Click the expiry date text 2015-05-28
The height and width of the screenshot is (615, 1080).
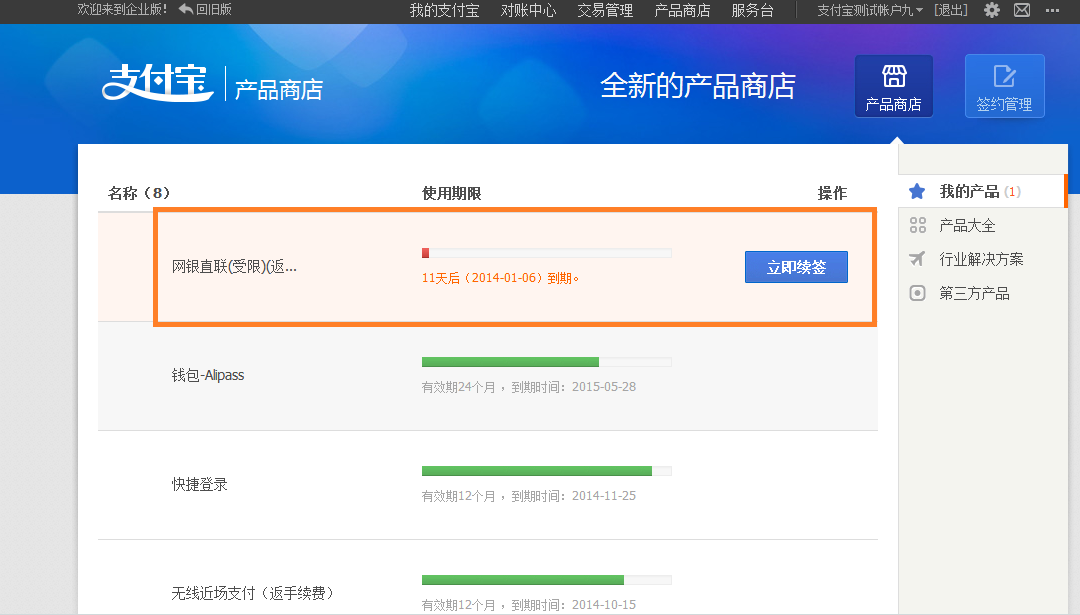coord(603,387)
